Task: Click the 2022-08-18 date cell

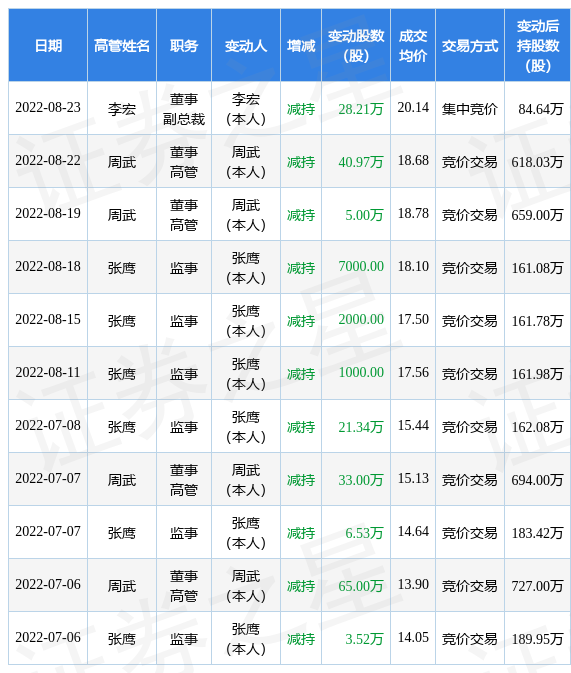Action: (x=48, y=267)
